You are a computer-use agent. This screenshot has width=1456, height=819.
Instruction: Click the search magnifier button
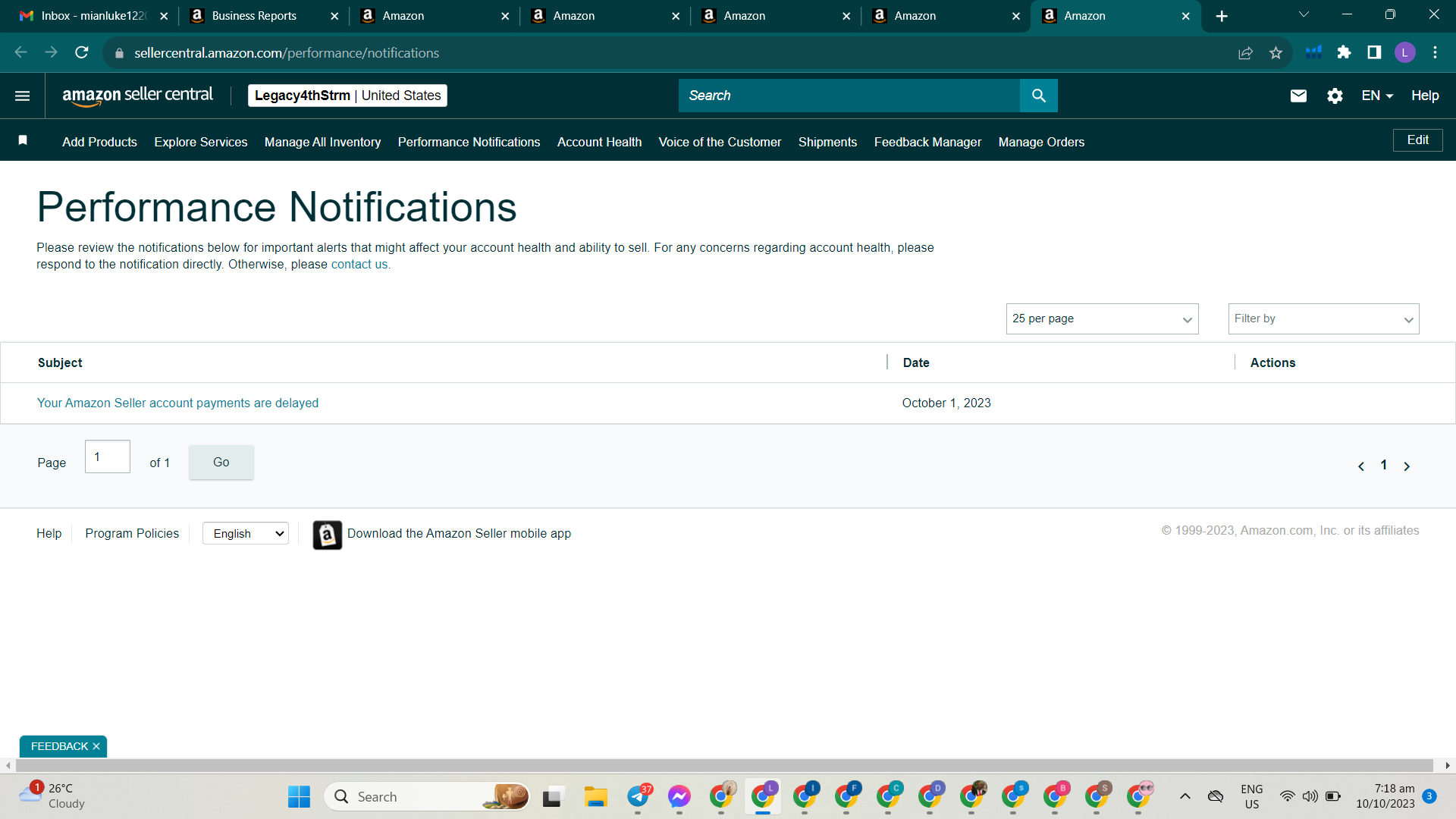(x=1039, y=96)
